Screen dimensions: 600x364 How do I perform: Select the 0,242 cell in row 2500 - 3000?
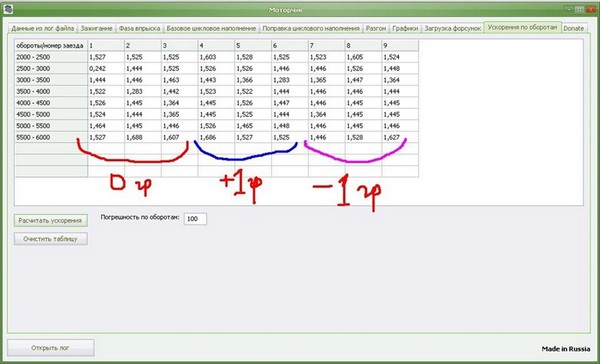(106, 69)
